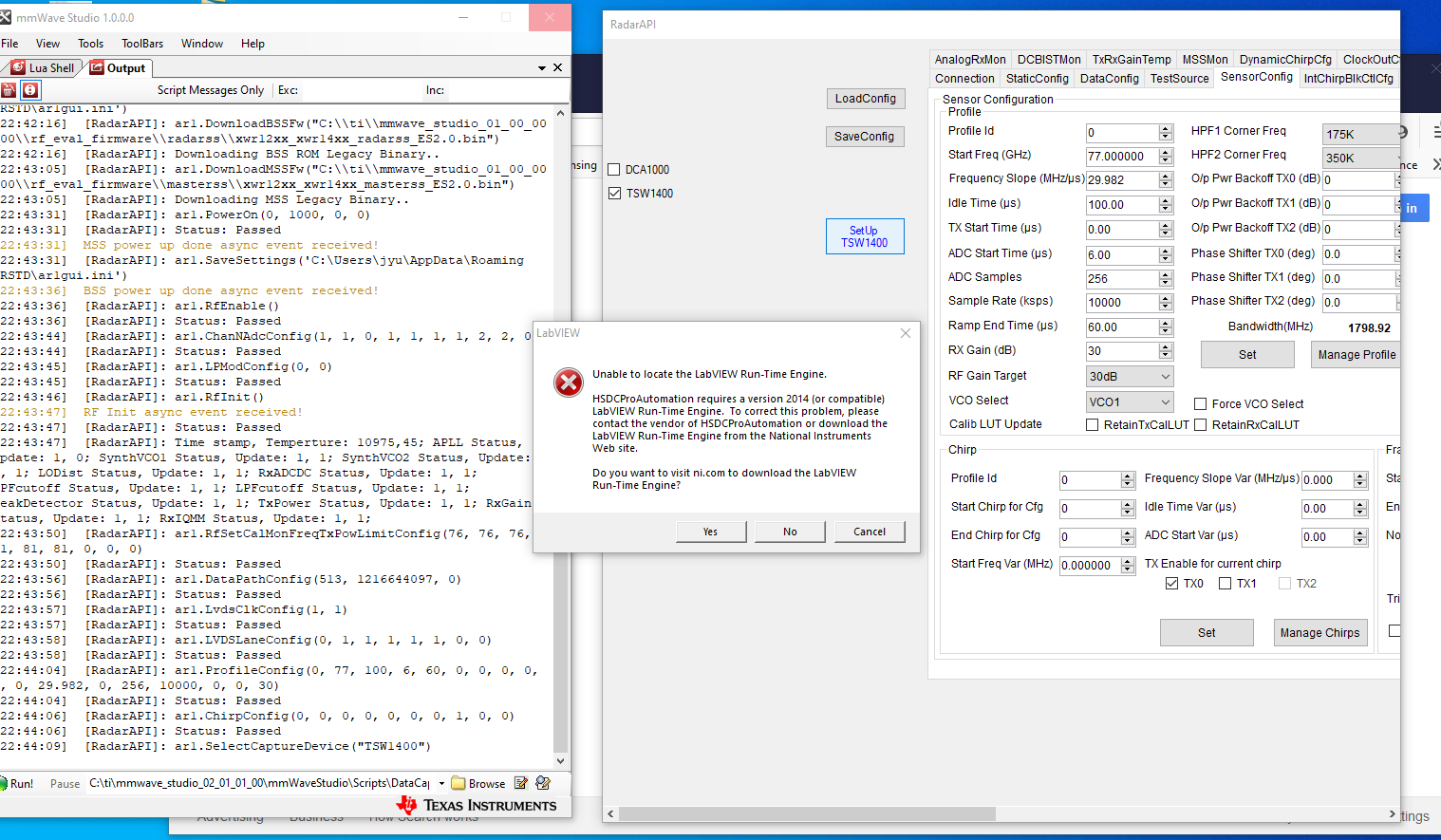Clear the Output log with trash icon
This screenshot has height=840, width=1441.
9,90
